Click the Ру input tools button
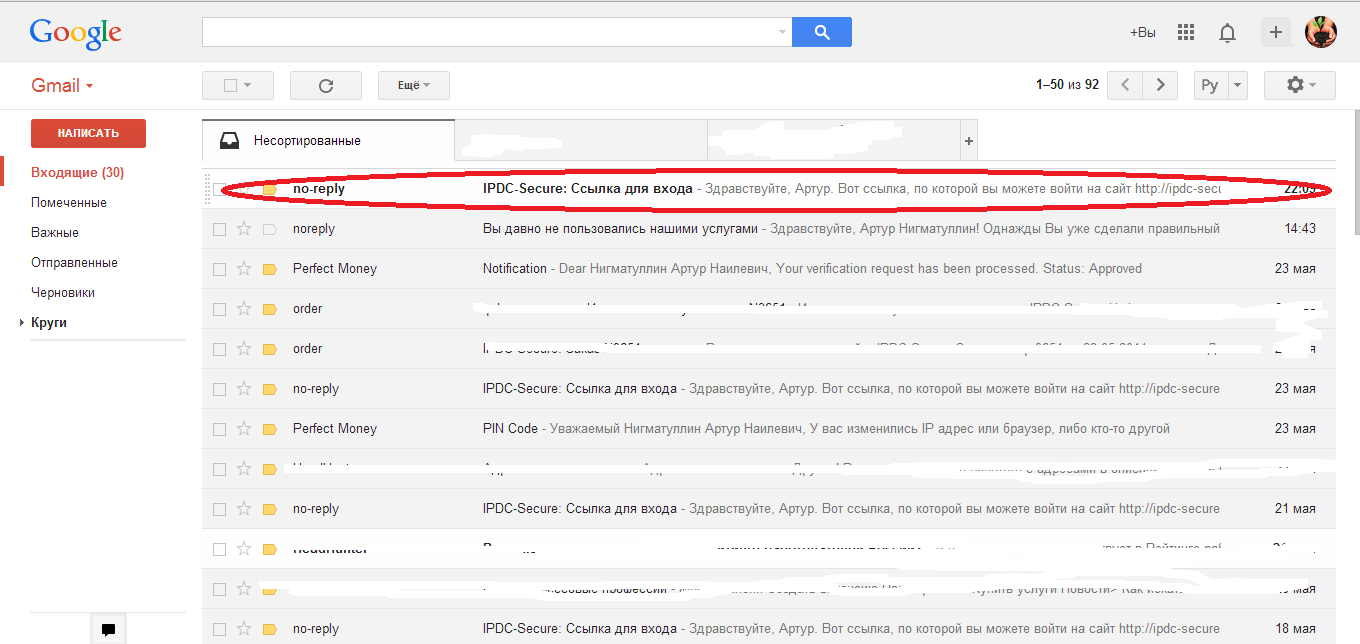Screen dimensions: 1360x644 (x=1210, y=85)
